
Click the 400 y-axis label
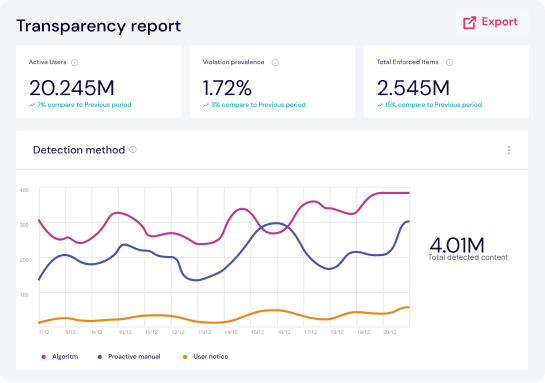click(24, 190)
